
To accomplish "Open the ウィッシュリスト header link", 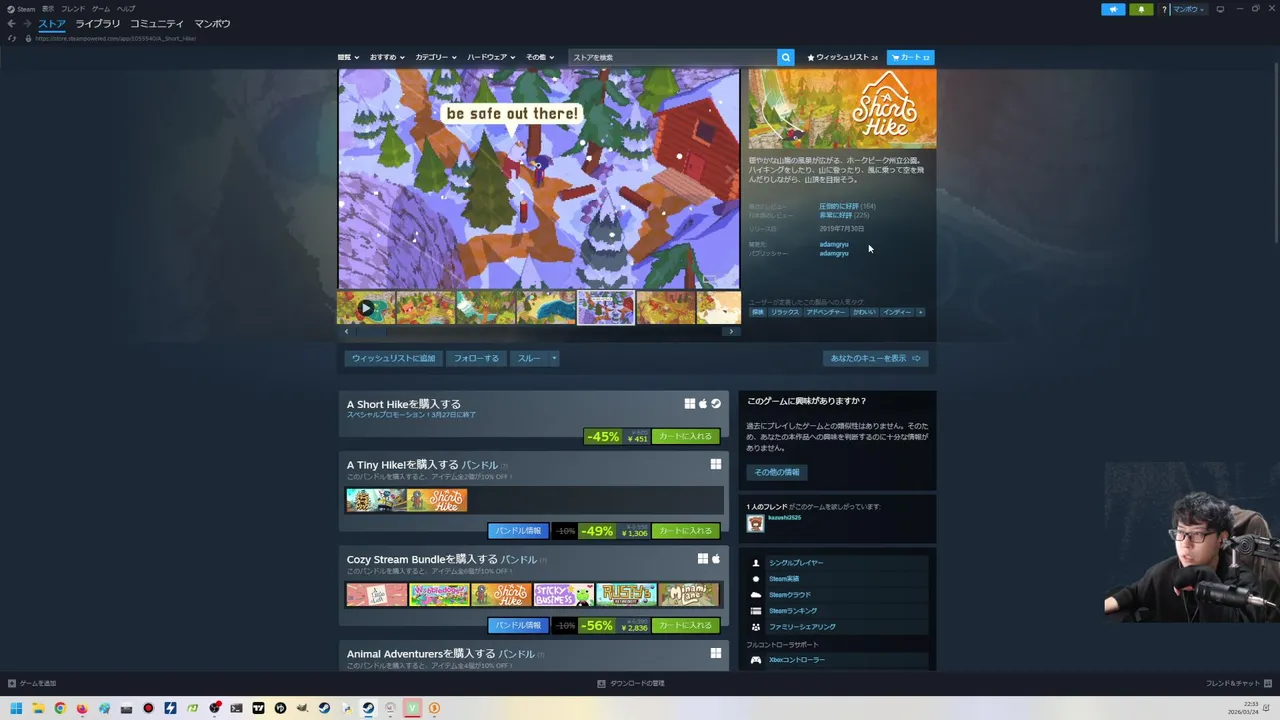I will (842, 57).
